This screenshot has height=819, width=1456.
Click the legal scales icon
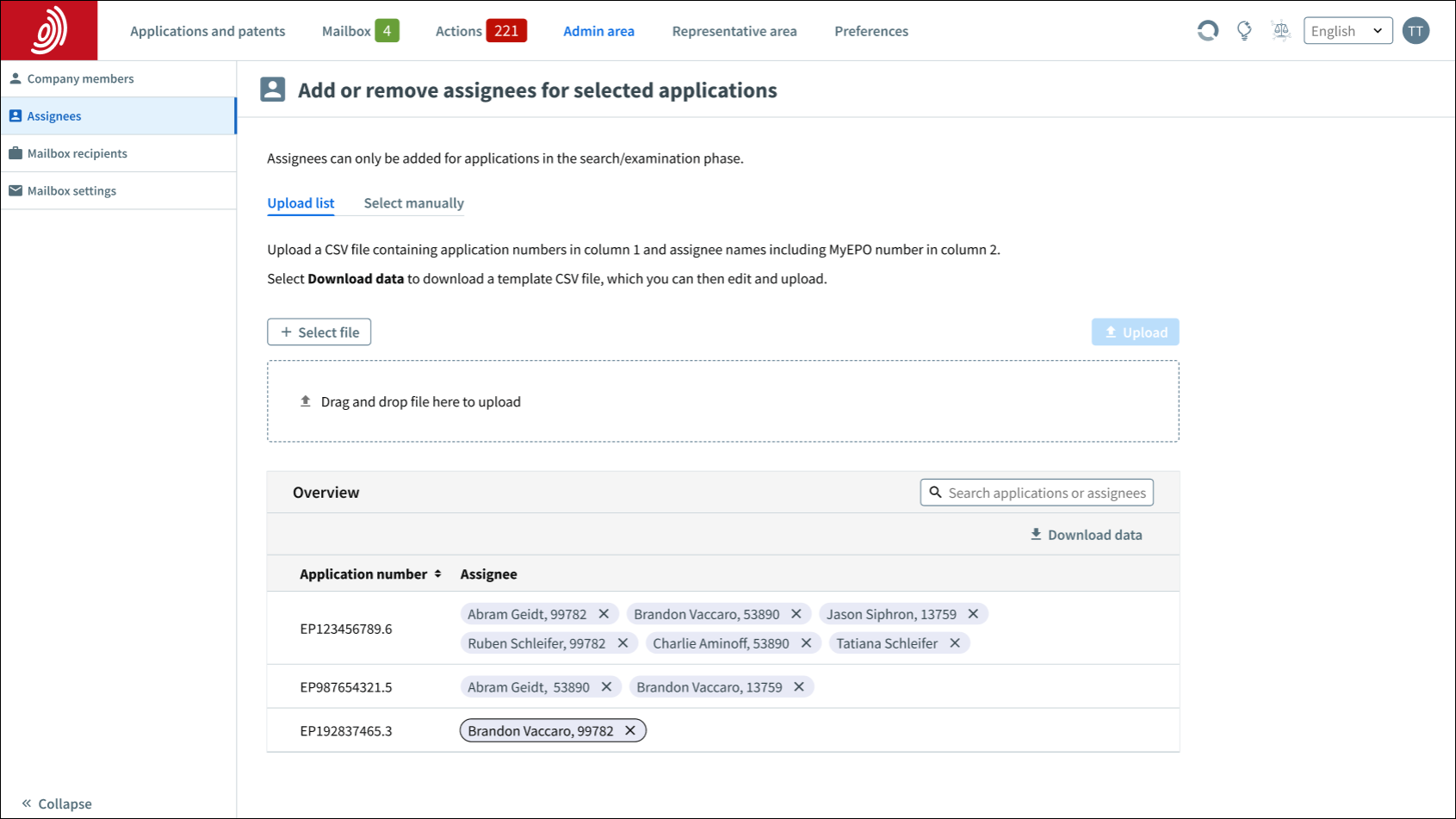1280,31
